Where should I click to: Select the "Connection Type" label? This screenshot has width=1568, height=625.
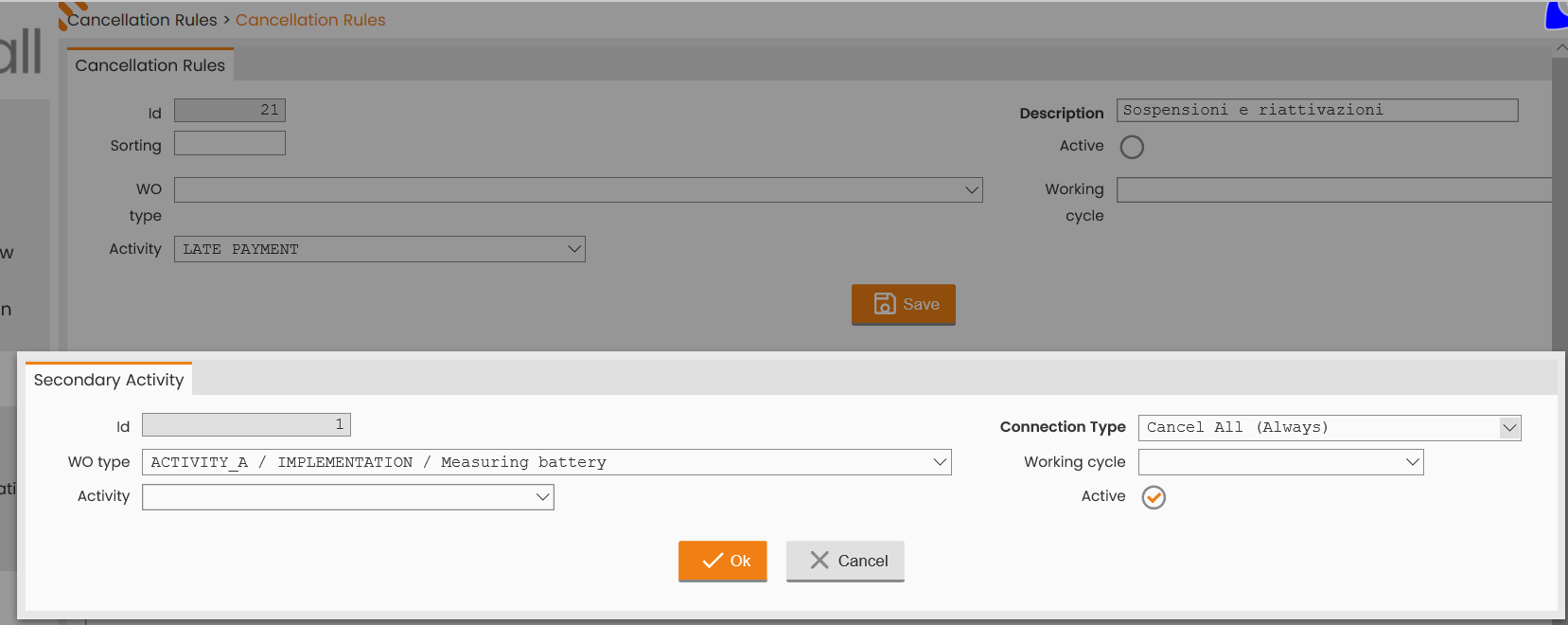tap(1063, 427)
